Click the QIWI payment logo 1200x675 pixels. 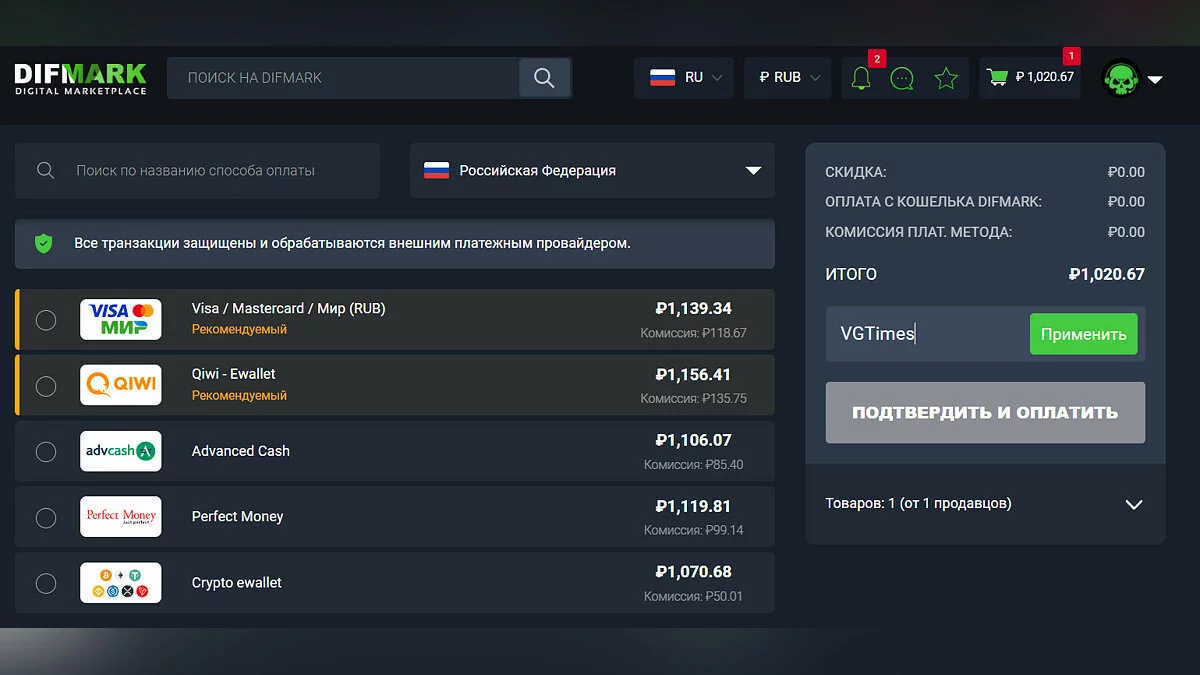120,385
